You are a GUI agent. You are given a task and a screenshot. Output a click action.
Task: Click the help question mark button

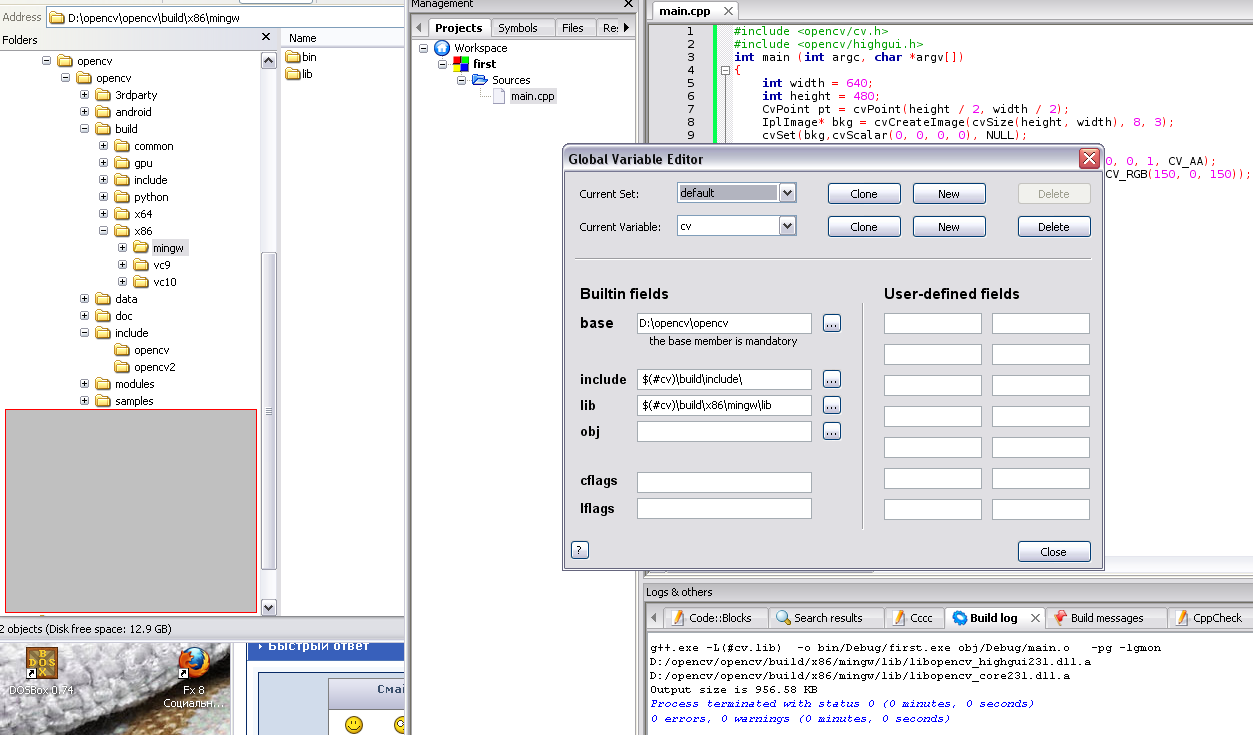click(579, 550)
